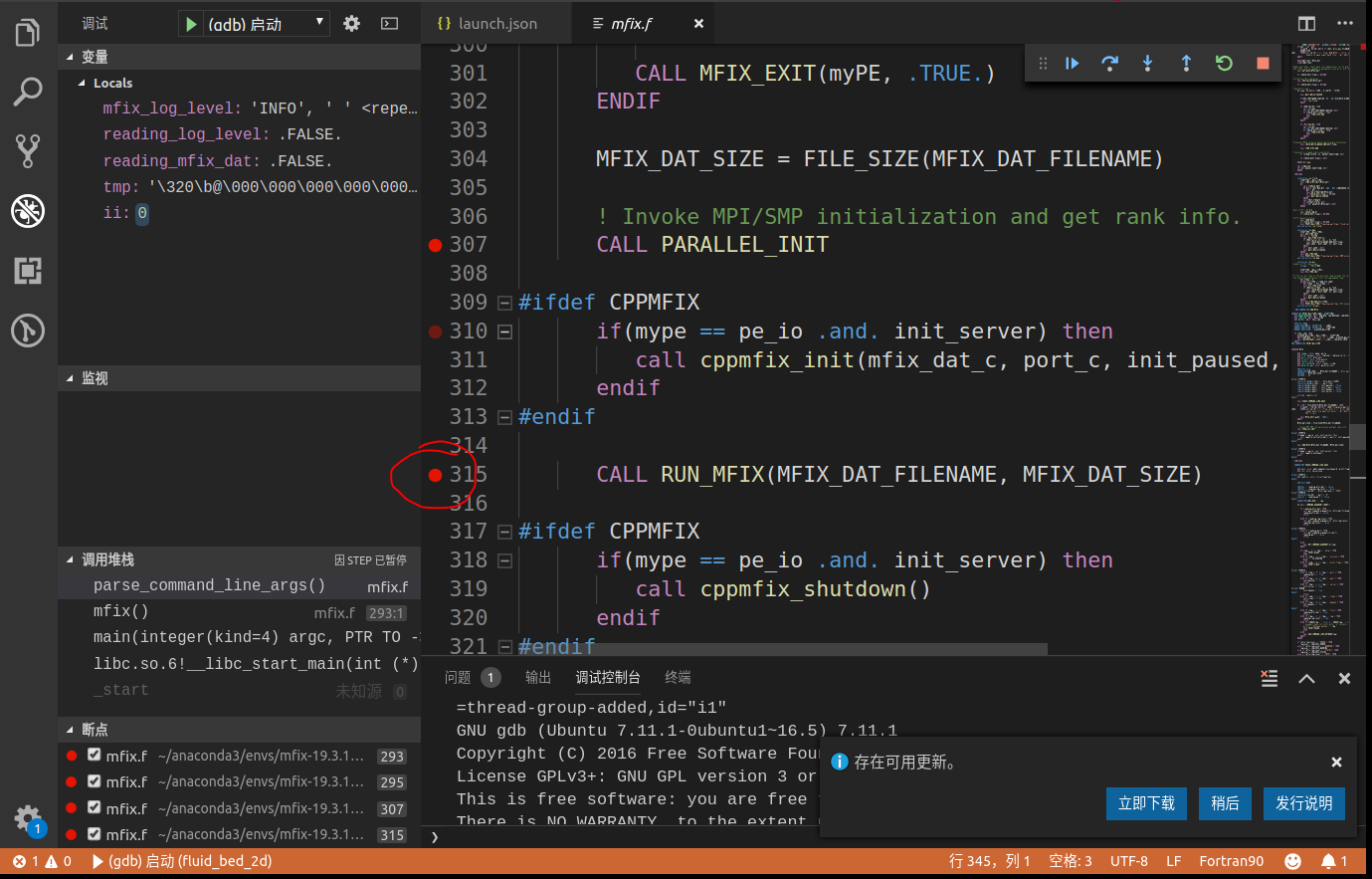The image size is (1372, 879).
Task: Open notifications bell in status bar
Action: [1333, 861]
